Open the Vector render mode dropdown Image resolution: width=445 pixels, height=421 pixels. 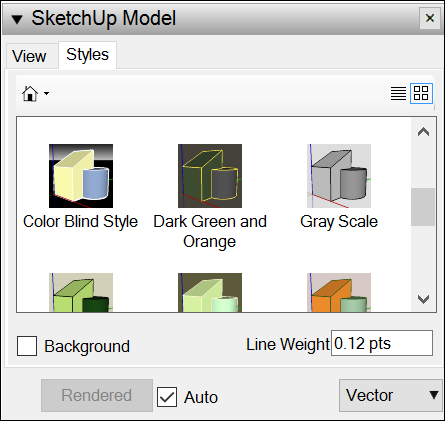390,395
